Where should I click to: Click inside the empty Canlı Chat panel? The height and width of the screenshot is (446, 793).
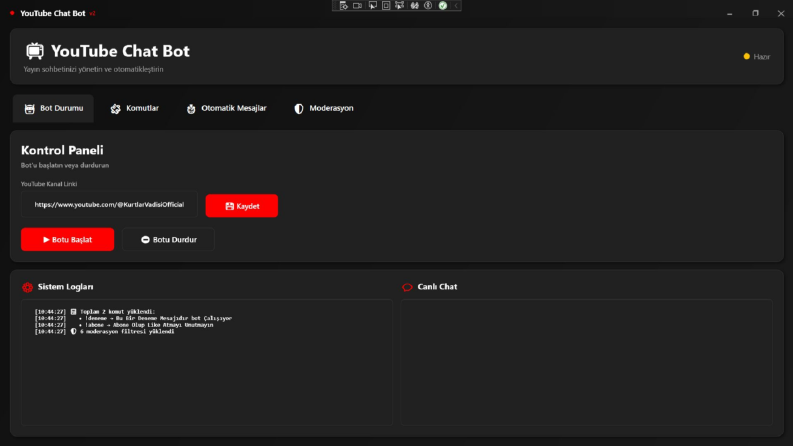pos(587,363)
